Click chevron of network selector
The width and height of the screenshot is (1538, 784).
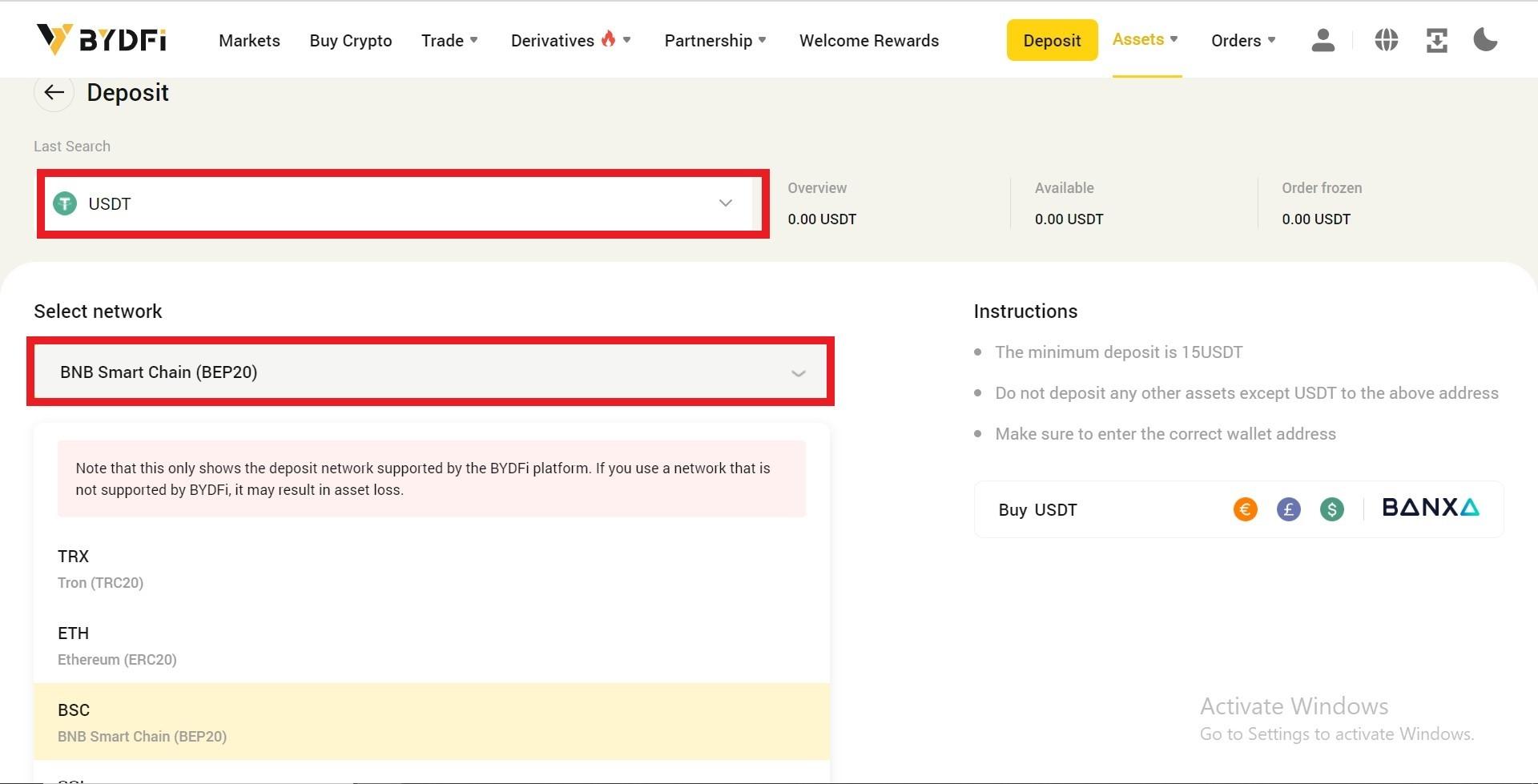[x=798, y=373]
